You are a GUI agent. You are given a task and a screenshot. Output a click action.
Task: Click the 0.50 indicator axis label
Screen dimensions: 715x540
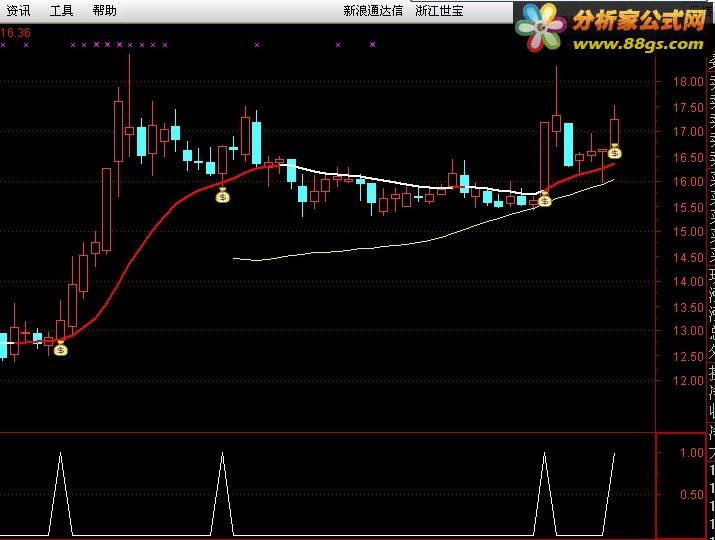click(692, 495)
